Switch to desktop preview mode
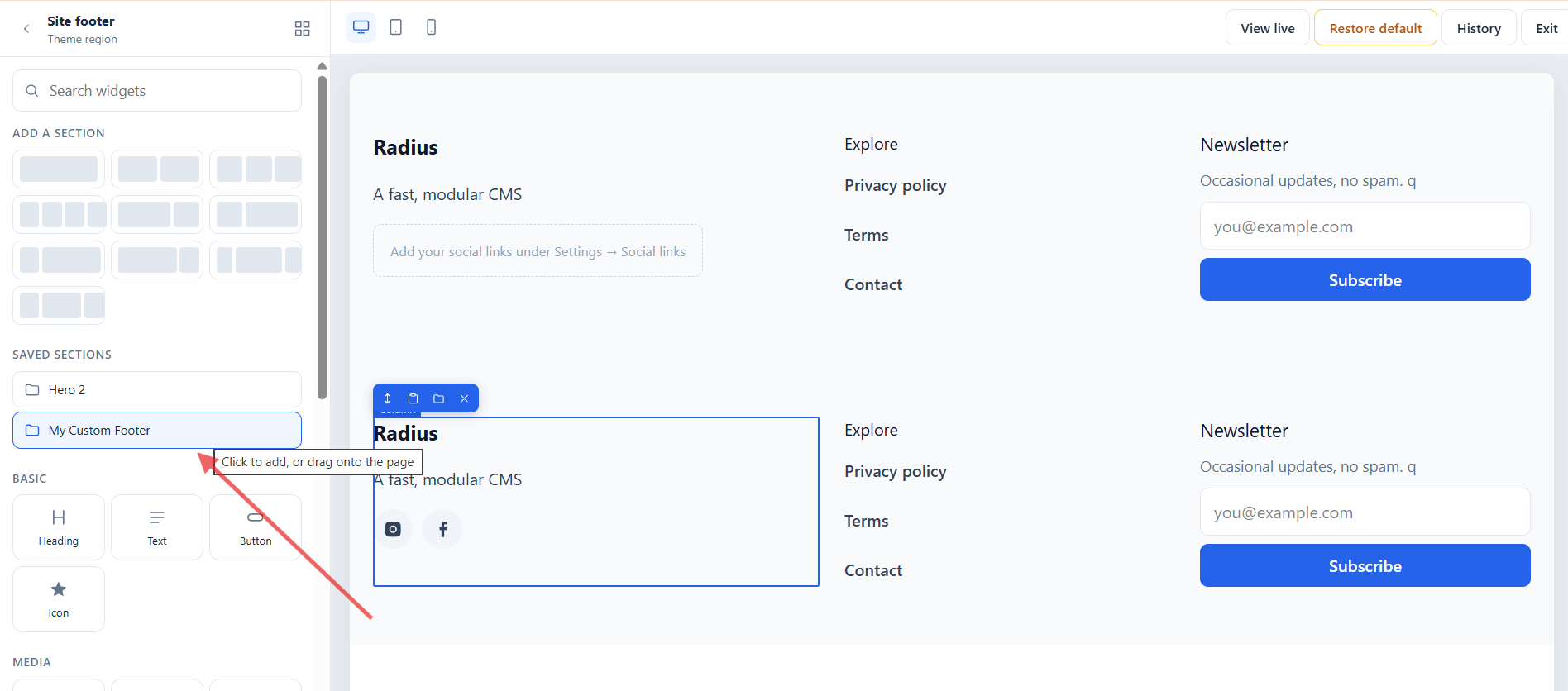The width and height of the screenshot is (1568, 691). [x=361, y=27]
